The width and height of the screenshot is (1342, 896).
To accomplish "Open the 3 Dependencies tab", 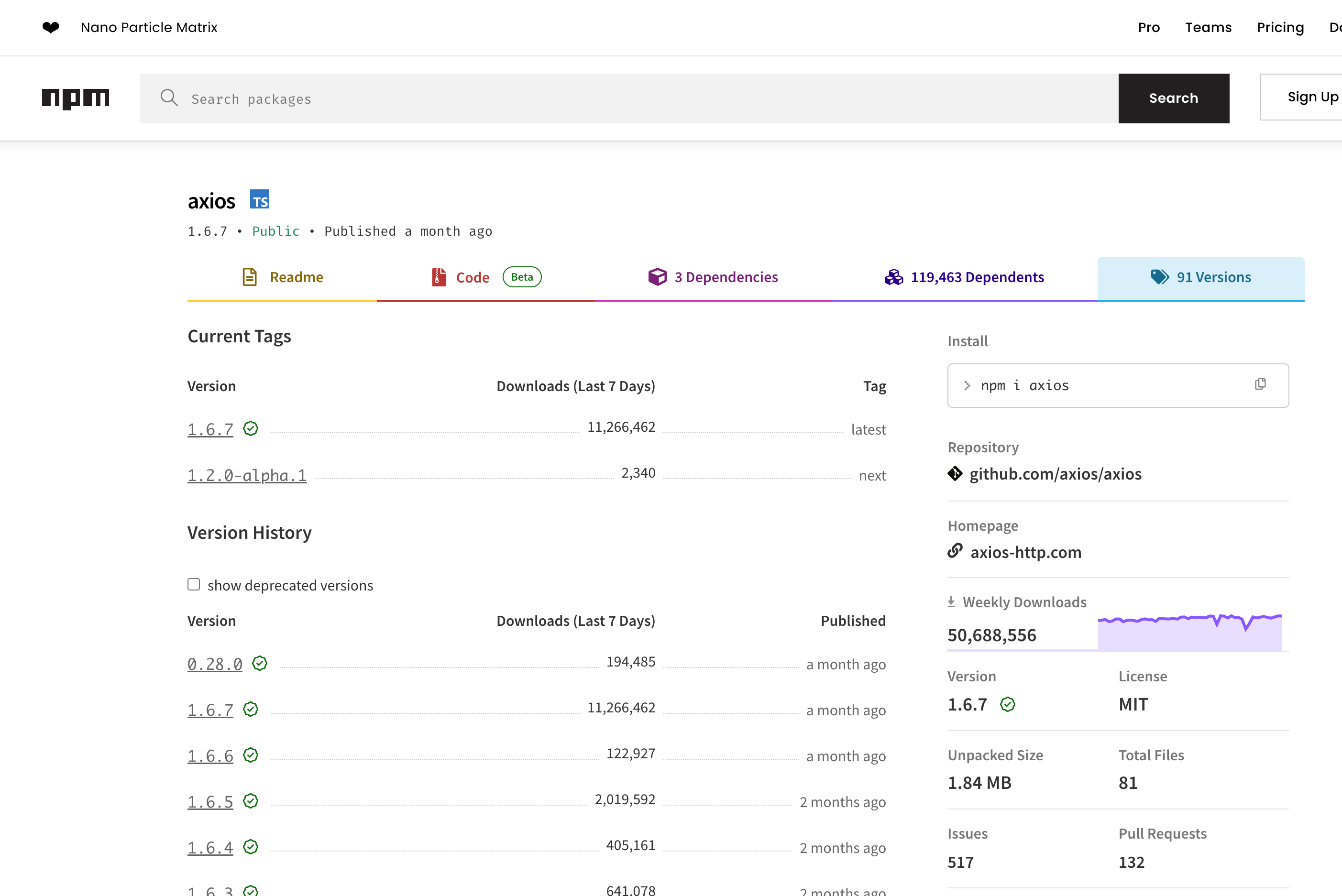I will [713, 278].
